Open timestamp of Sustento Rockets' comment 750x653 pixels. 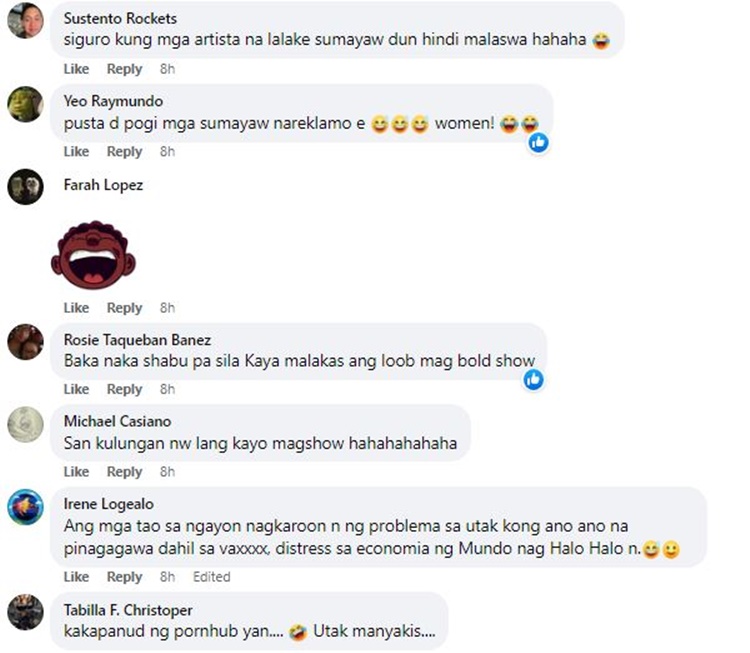(167, 69)
